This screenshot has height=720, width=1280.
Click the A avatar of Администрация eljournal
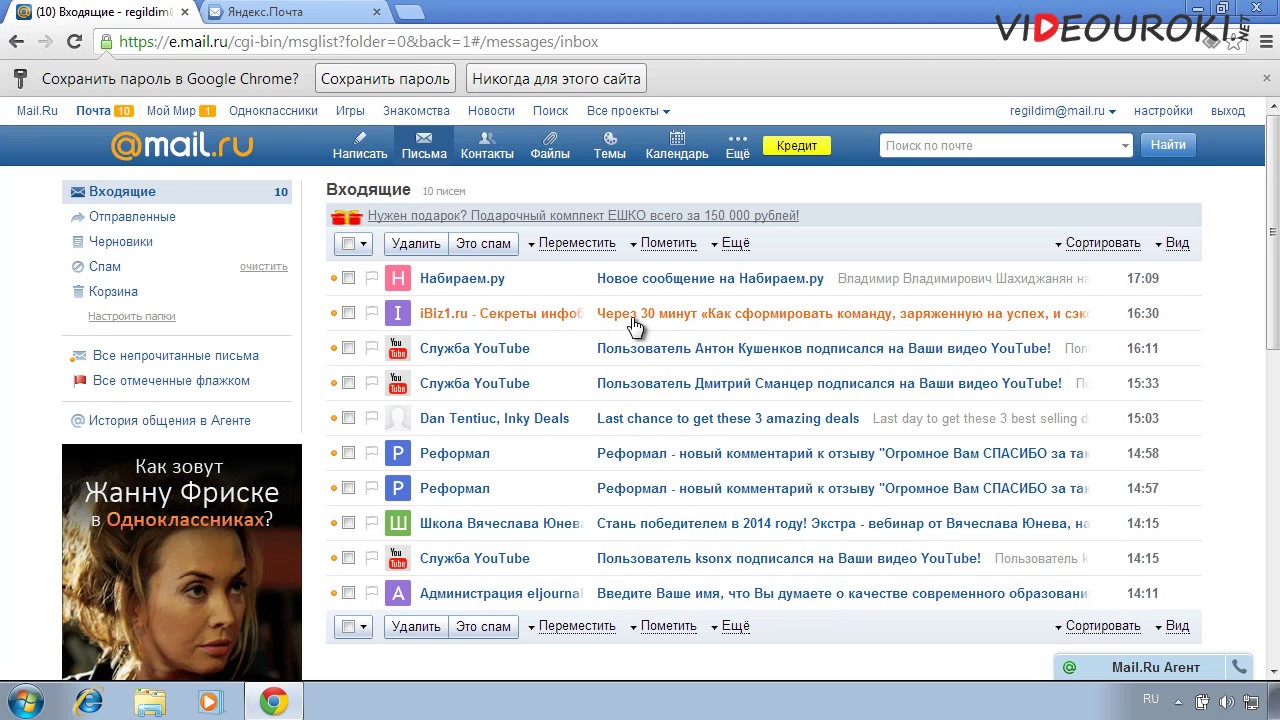point(397,593)
